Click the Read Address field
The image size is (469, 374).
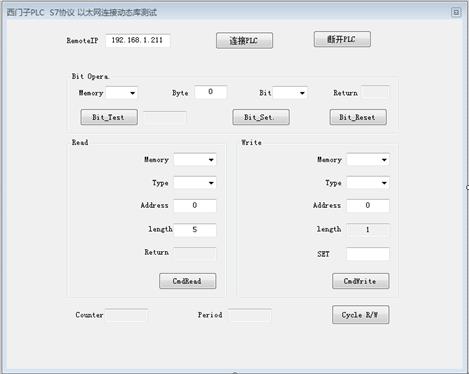click(195, 205)
